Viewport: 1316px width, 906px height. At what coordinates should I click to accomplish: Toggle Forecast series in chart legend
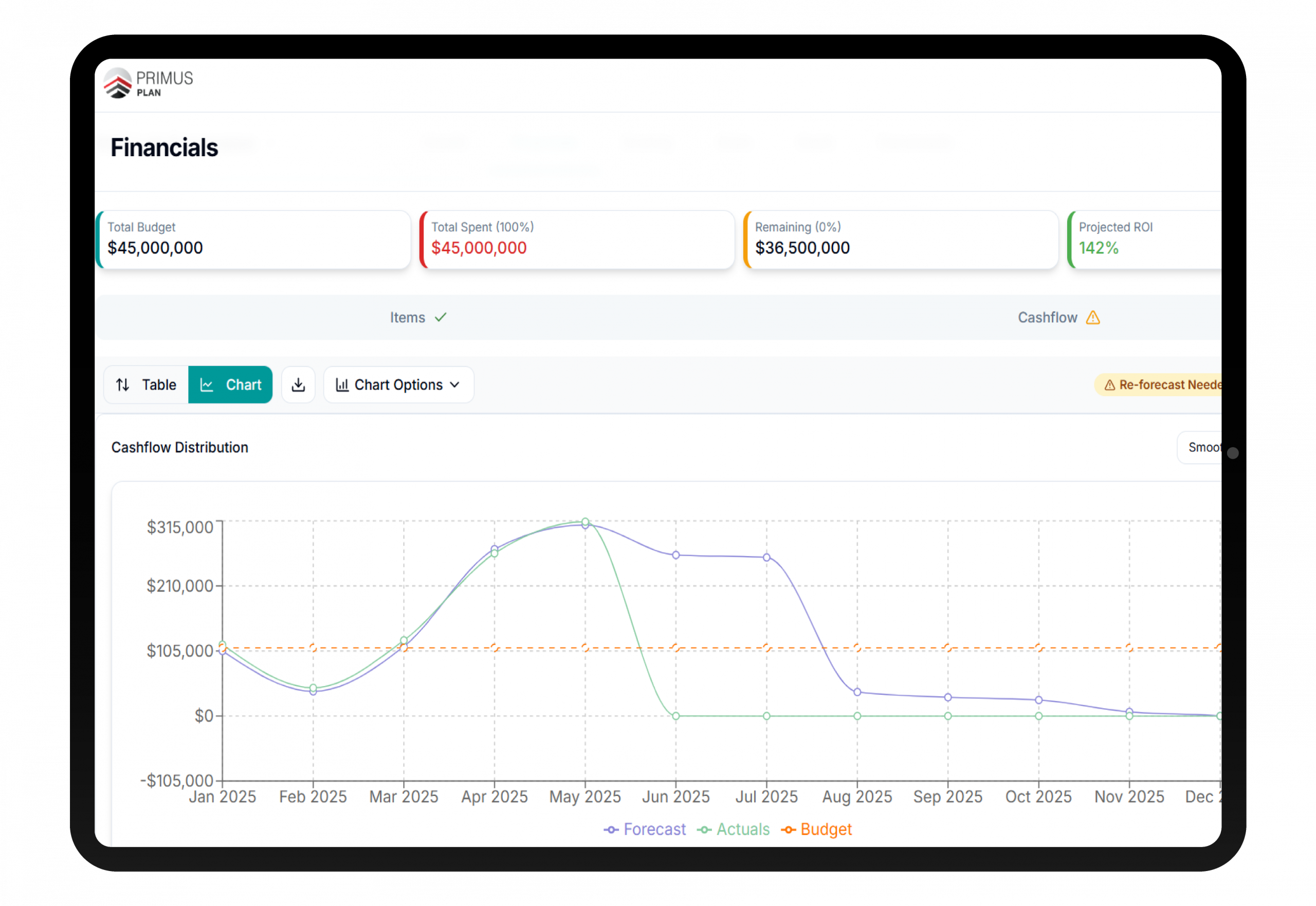pos(644,829)
